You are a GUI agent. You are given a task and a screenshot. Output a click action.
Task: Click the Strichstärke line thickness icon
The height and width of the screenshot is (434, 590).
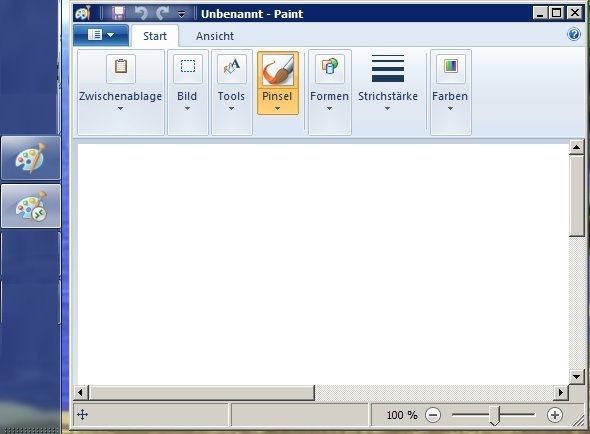(388, 69)
